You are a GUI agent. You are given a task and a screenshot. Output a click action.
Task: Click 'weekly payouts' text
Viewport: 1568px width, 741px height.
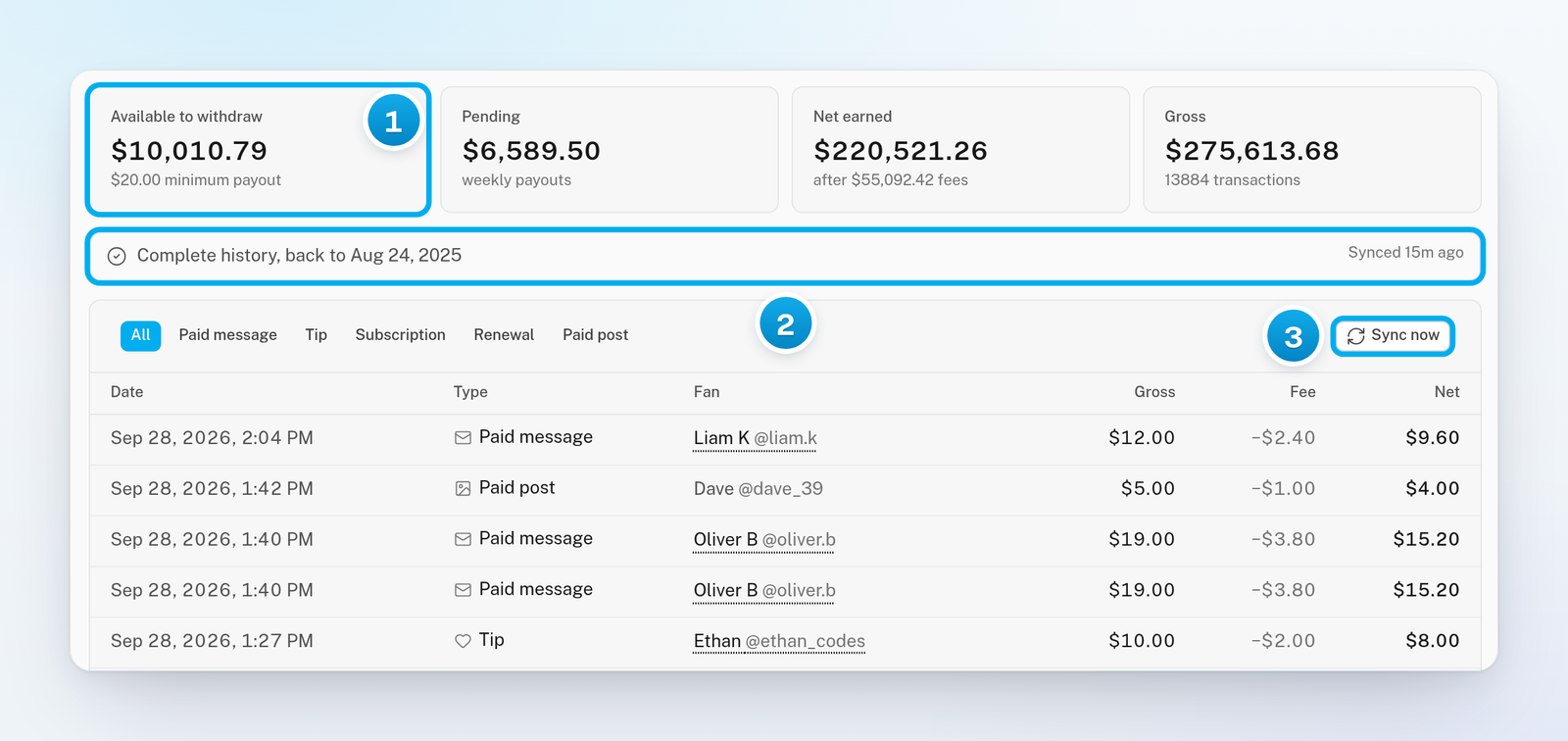[x=516, y=180]
